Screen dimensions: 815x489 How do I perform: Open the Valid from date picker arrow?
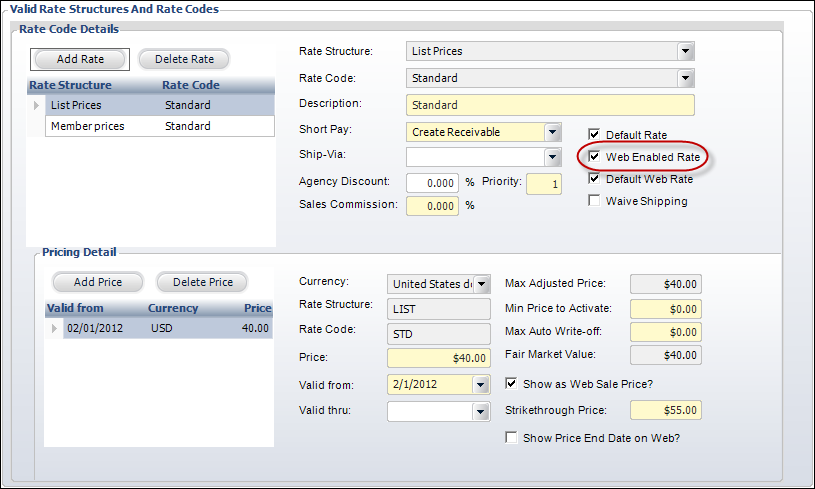(x=480, y=385)
